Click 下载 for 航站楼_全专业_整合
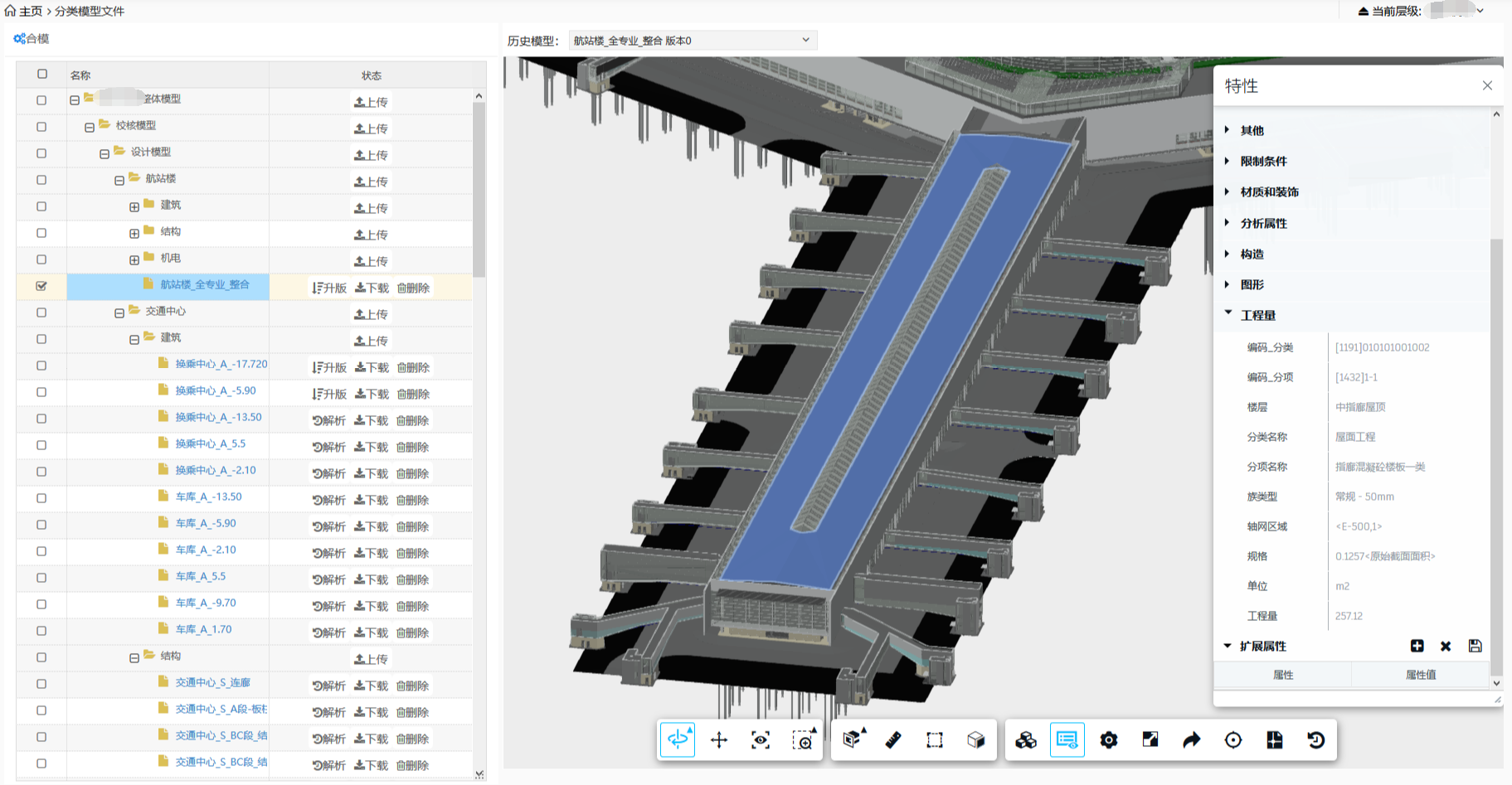This screenshot has height=785, width=1512. pyautogui.click(x=372, y=288)
